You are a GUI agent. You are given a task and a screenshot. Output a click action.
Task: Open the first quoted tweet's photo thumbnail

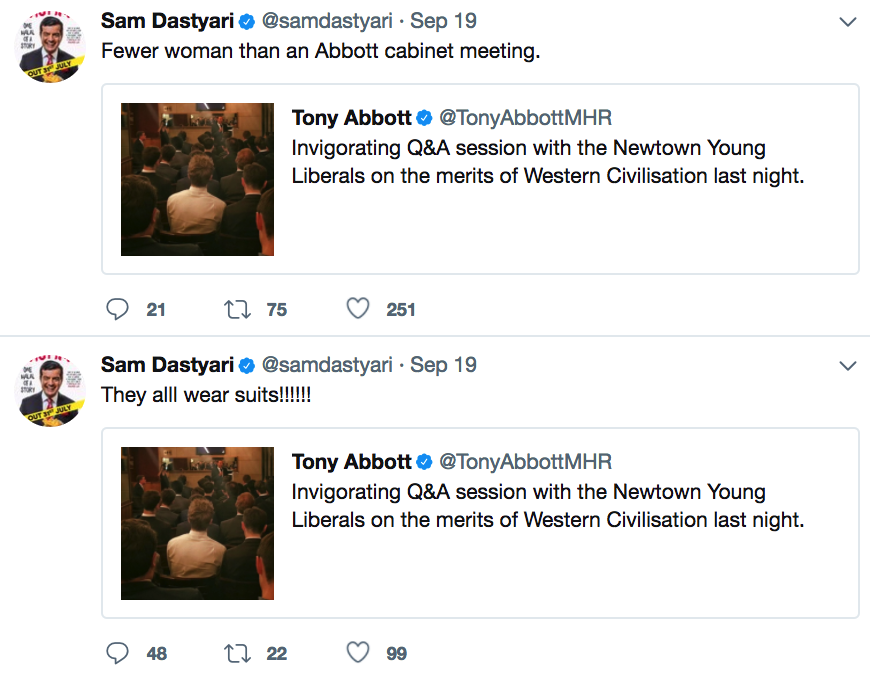[x=197, y=179]
